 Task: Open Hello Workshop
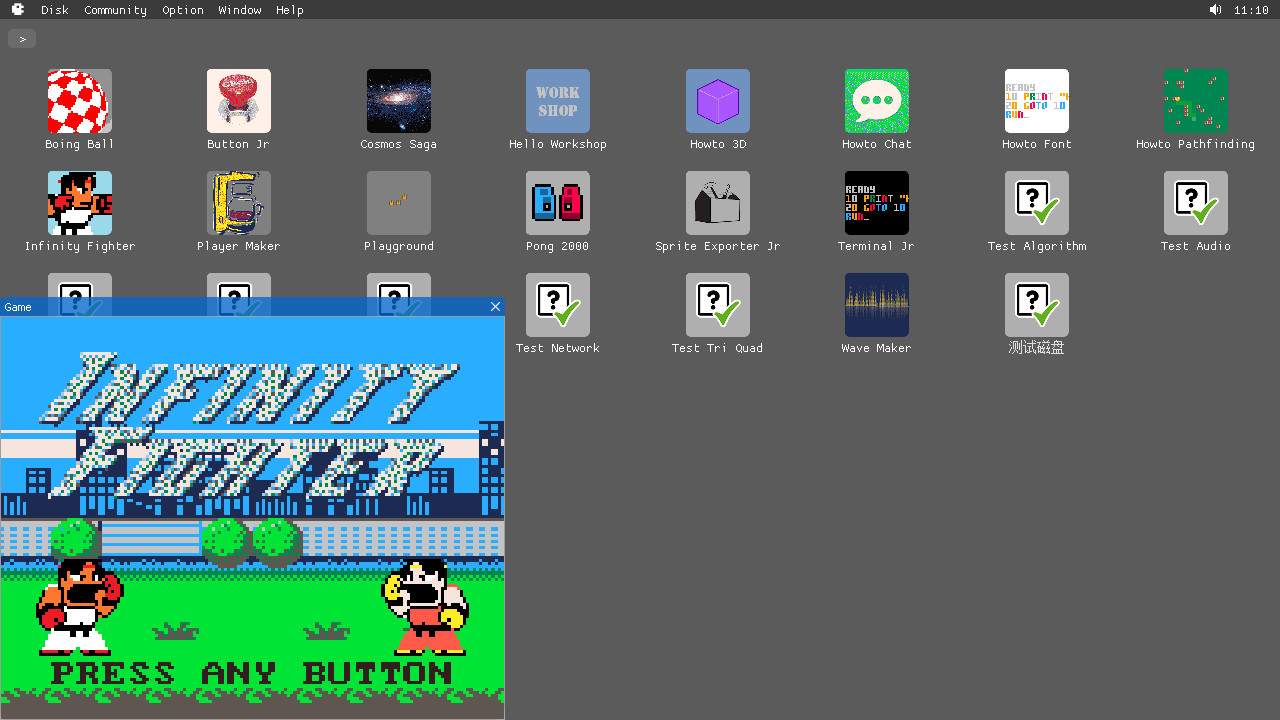(557, 100)
